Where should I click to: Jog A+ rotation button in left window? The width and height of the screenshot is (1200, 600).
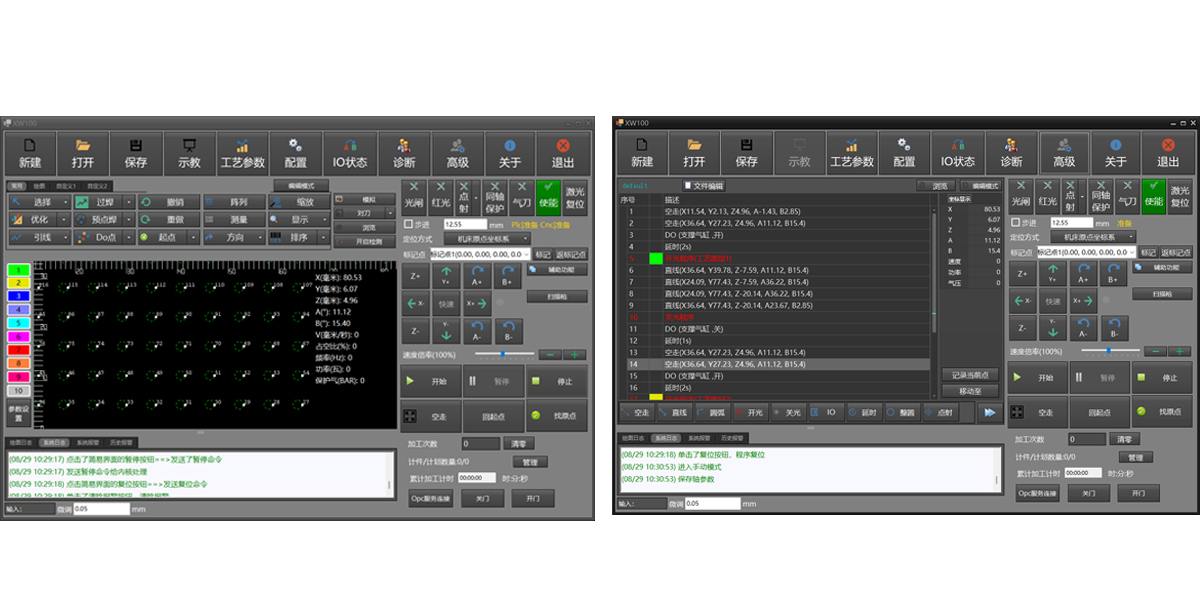pyautogui.click(x=477, y=275)
